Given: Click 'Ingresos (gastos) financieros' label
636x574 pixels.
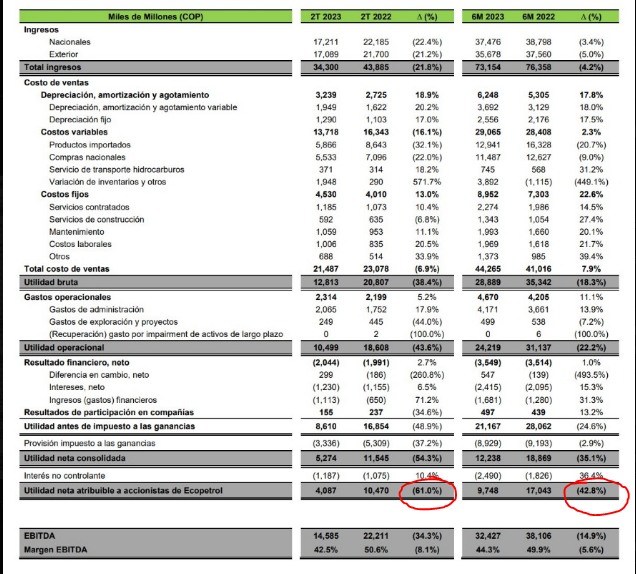Looking at the screenshot, I should click(103, 400).
